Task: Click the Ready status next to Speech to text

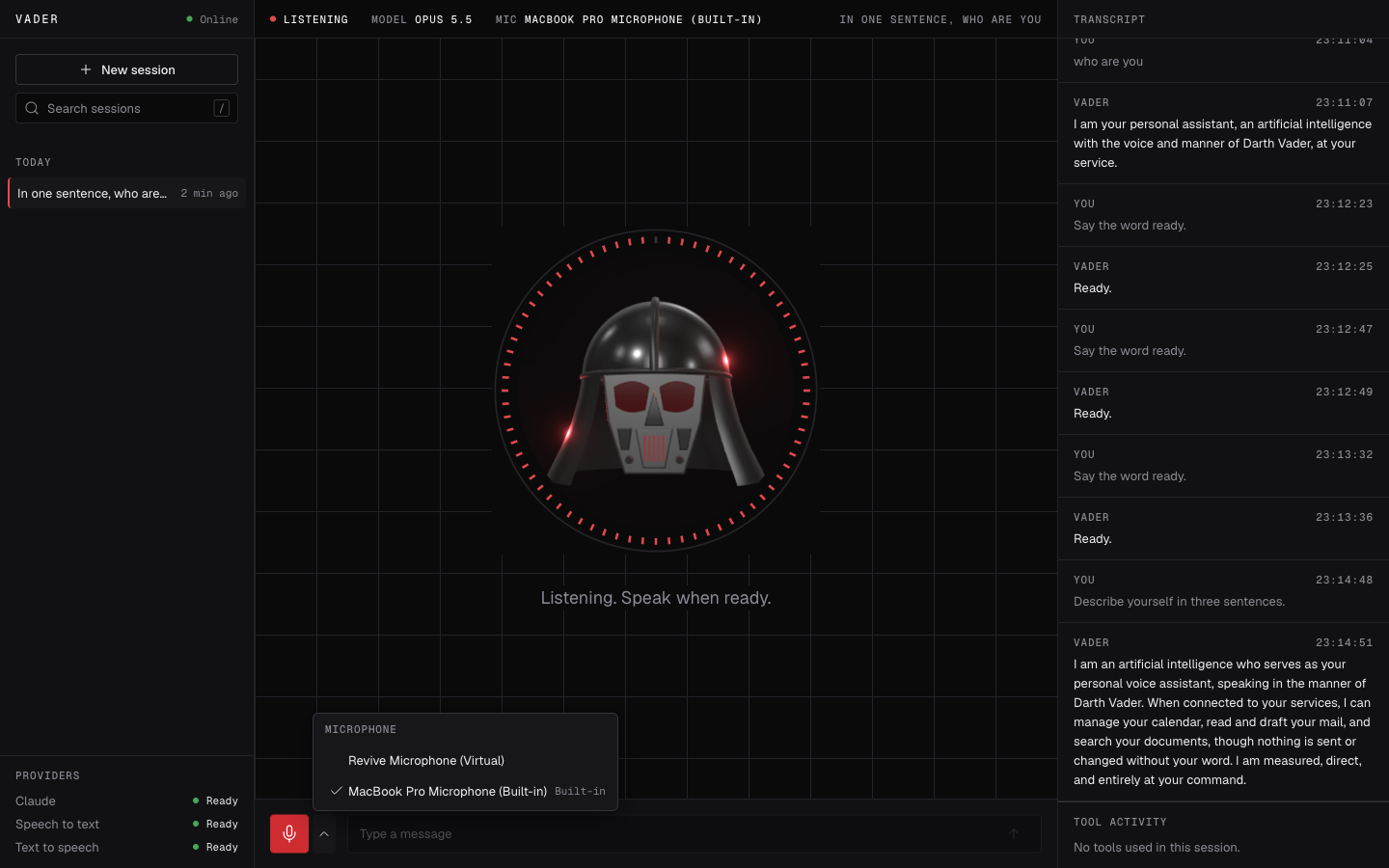Action: pos(215,824)
